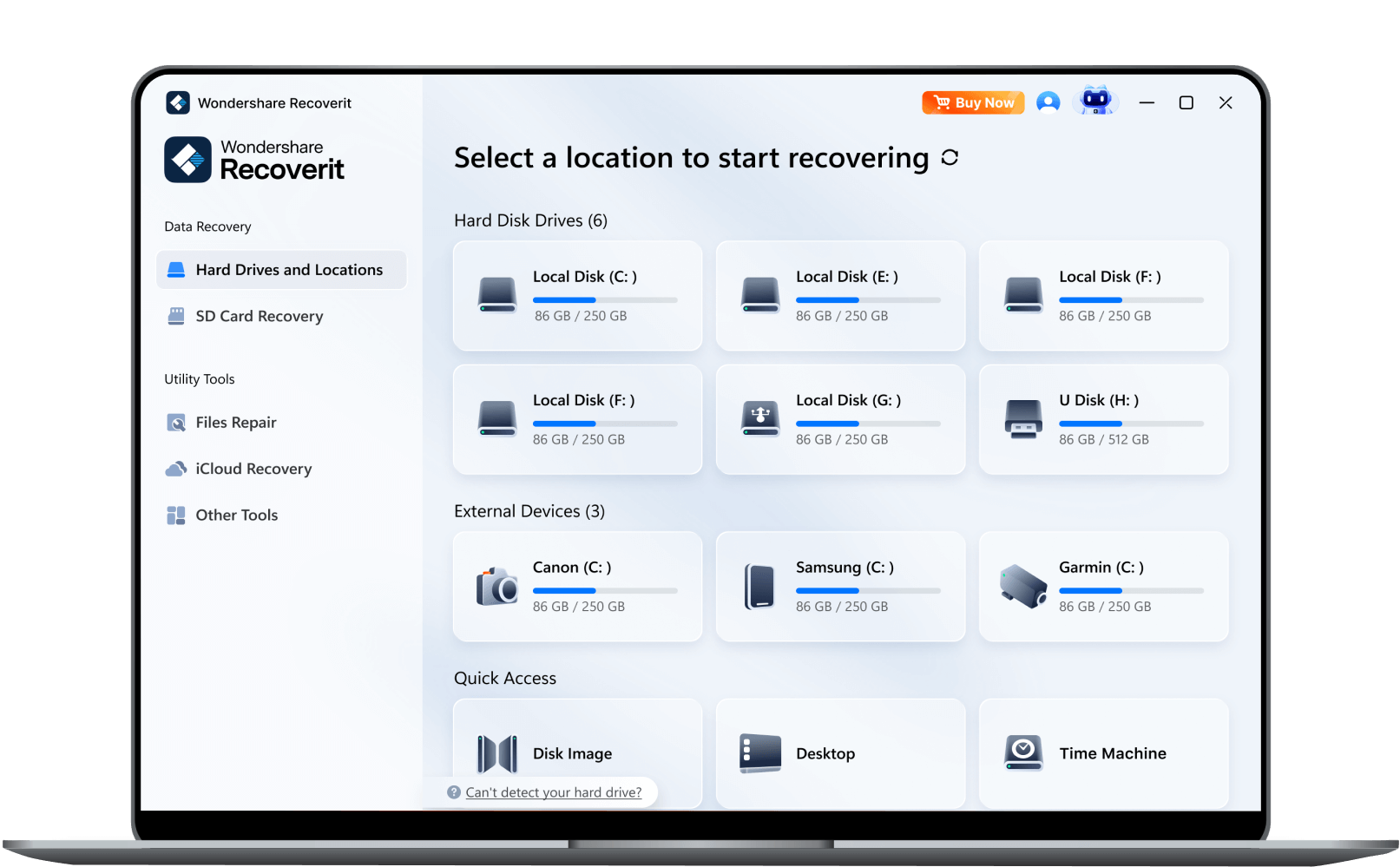Click the Local Disk (E:) storage usage bar

[868, 300]
